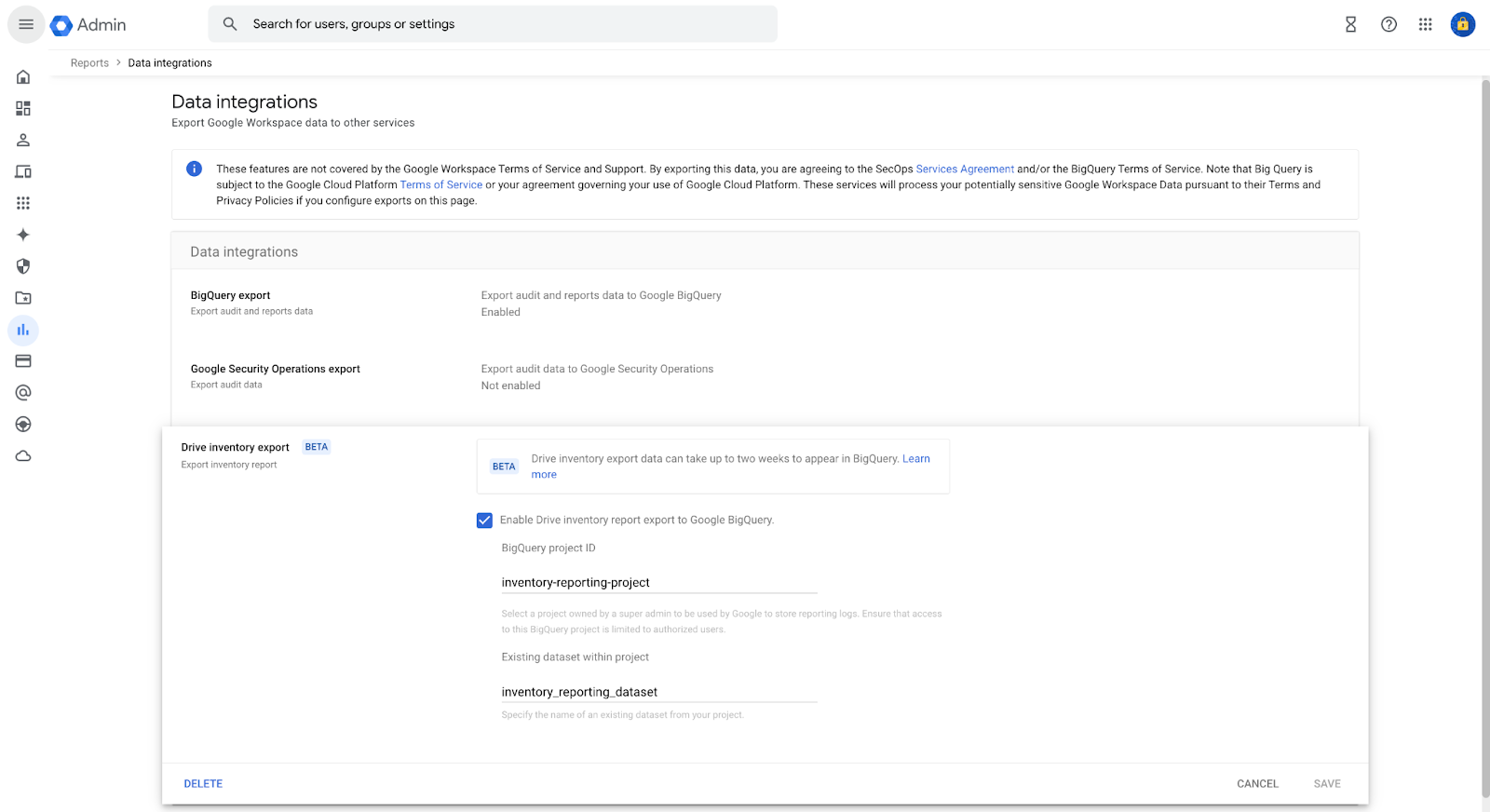The image size is (1490, 812).
Task: Open the hourglass tasks icon
Action: click(x=1350, y=25)
